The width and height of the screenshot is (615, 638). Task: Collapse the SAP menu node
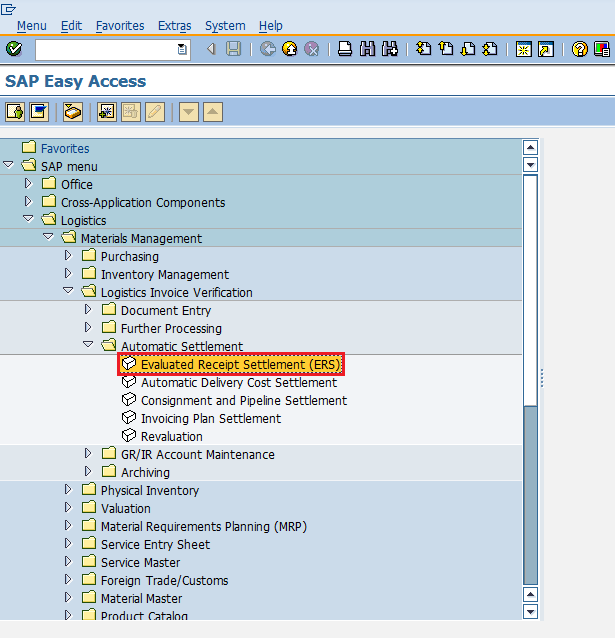8,165
